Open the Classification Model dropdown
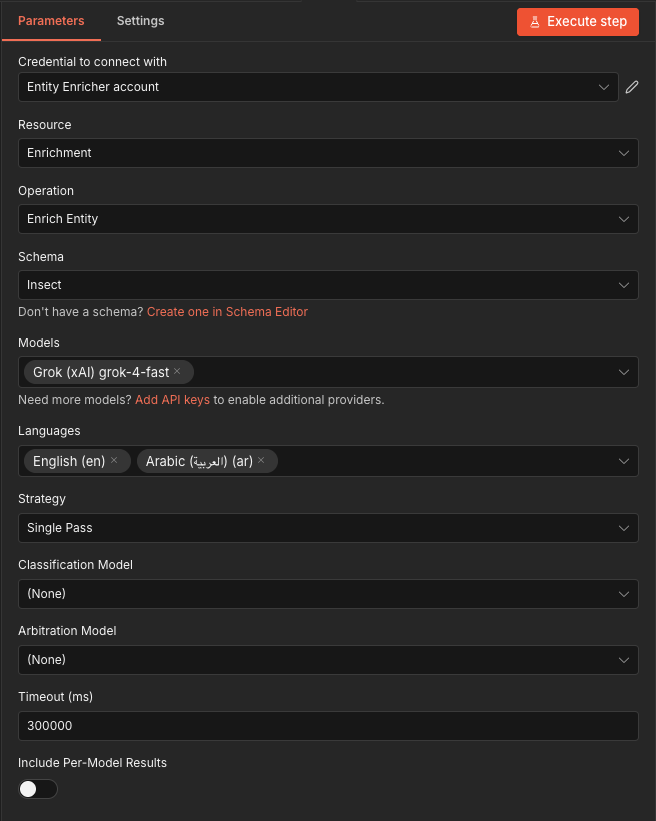Screen dimensions: 656x821 coord(328,593)
